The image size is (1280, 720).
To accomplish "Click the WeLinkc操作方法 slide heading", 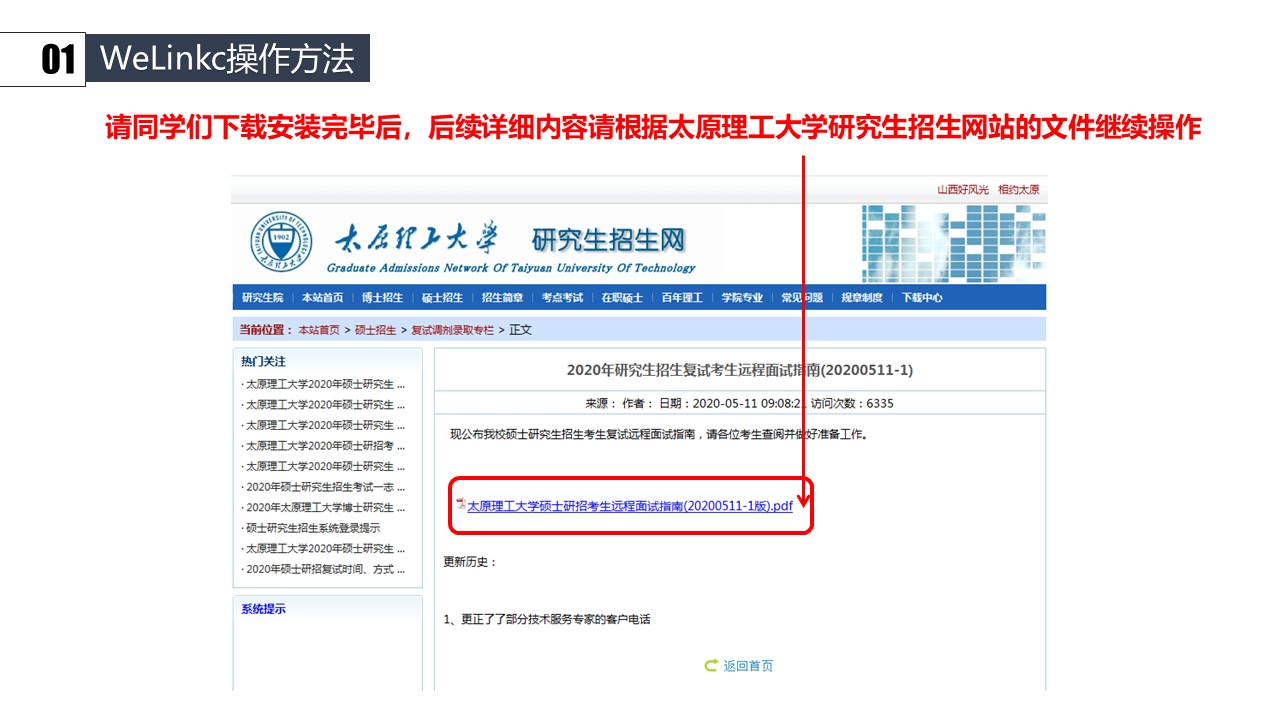I will point(228,59).
